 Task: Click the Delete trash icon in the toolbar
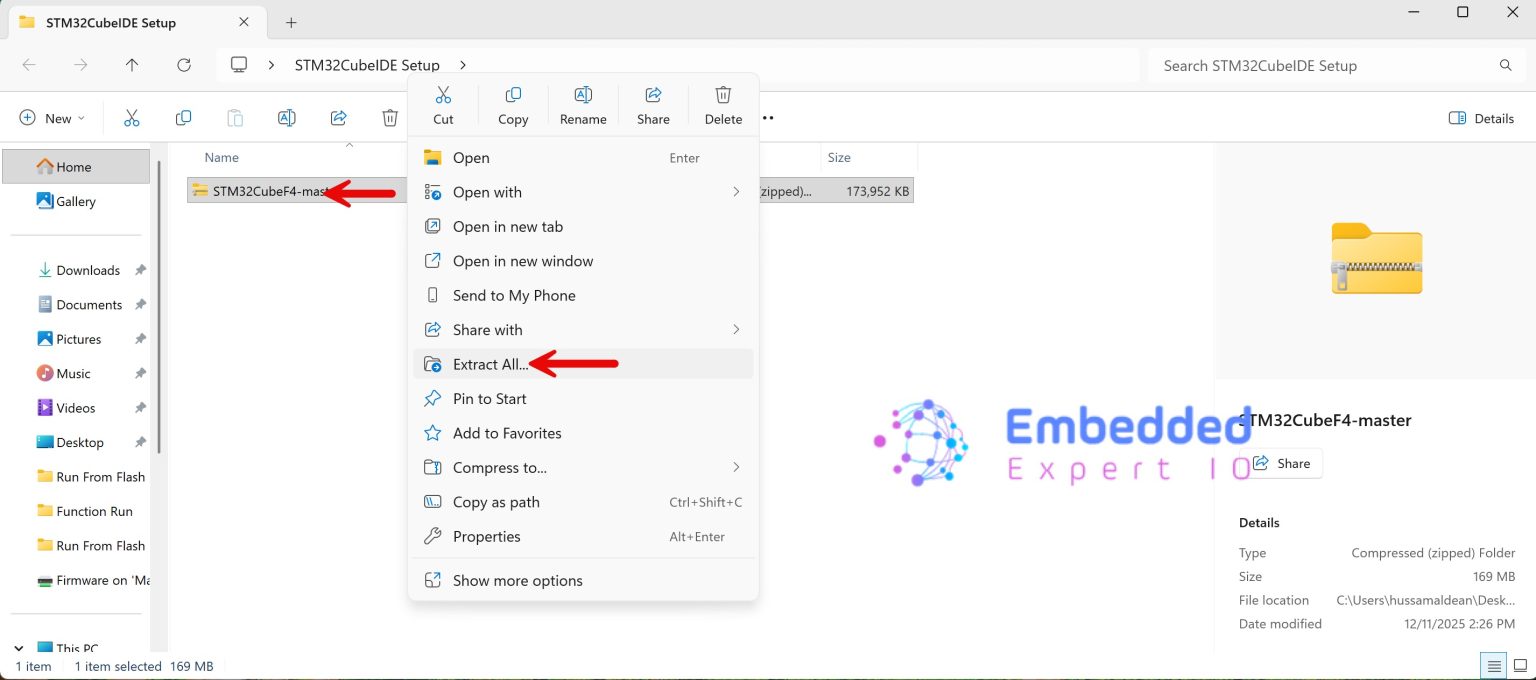pos(390,117)
